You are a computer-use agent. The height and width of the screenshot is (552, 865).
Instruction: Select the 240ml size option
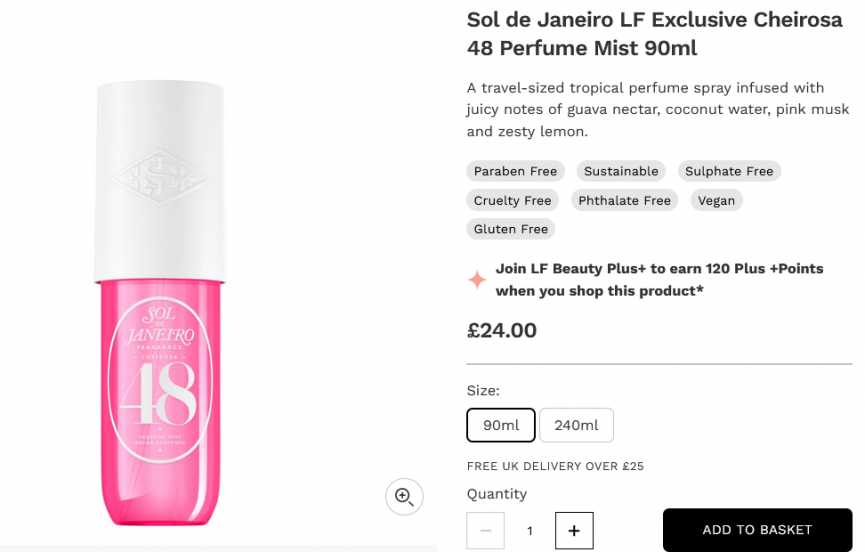pyautogui.click(x=576, y=425)
